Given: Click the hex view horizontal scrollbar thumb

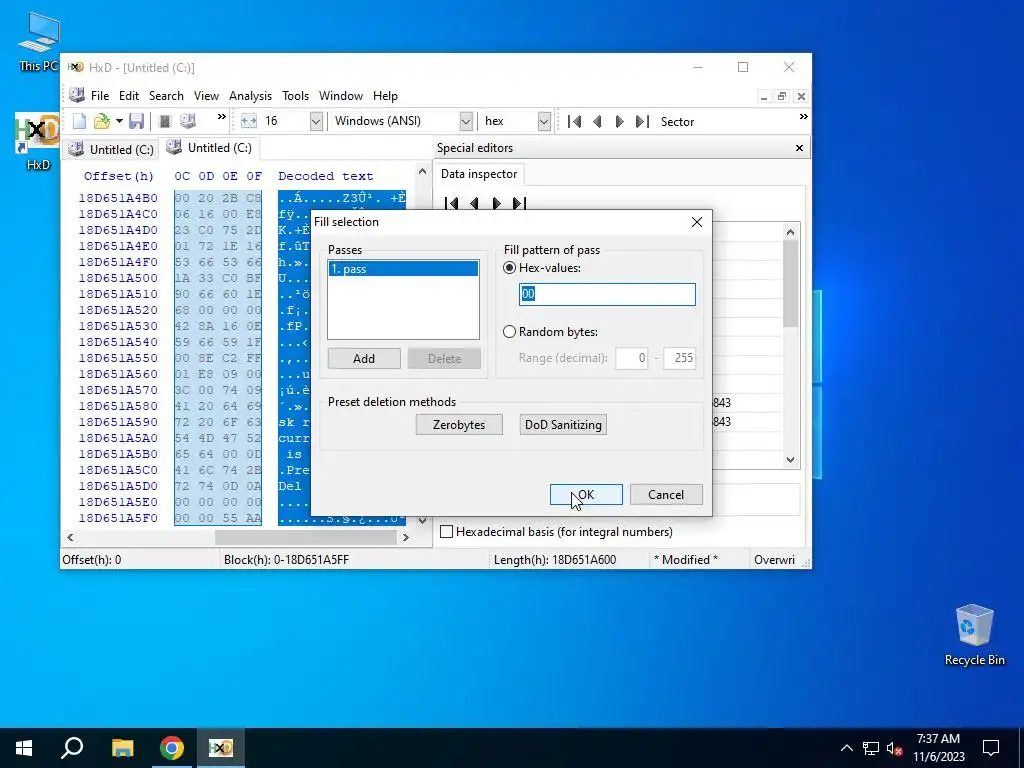Looking at the screenshot, I should 306,537.
